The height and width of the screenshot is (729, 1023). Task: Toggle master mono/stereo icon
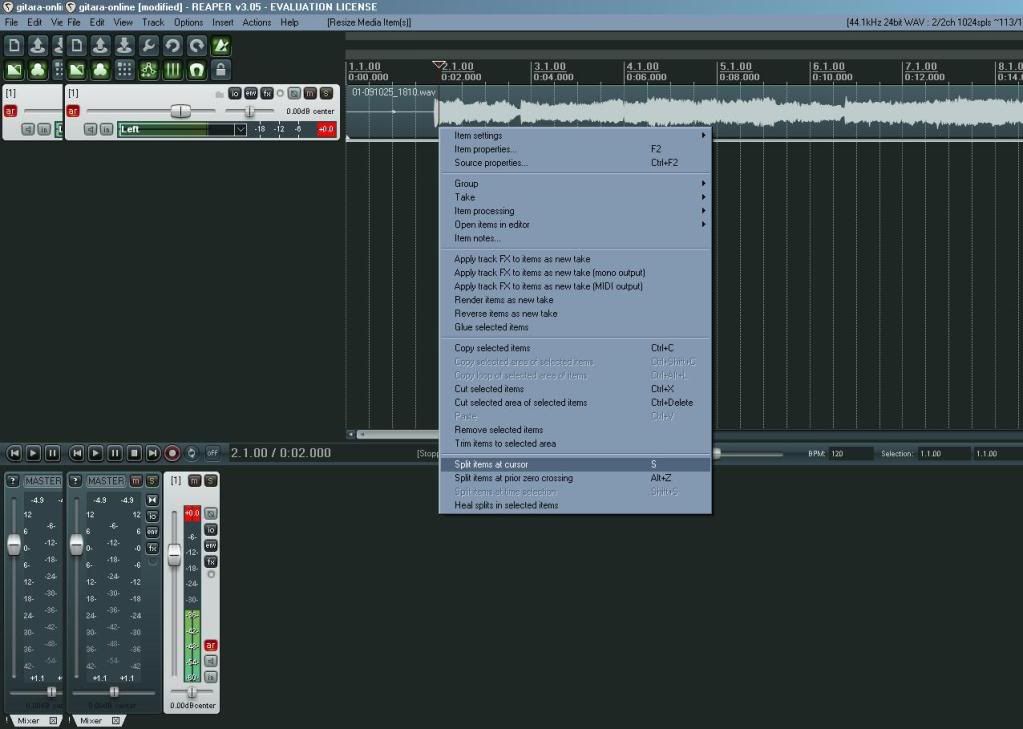(x=152, y=500)
